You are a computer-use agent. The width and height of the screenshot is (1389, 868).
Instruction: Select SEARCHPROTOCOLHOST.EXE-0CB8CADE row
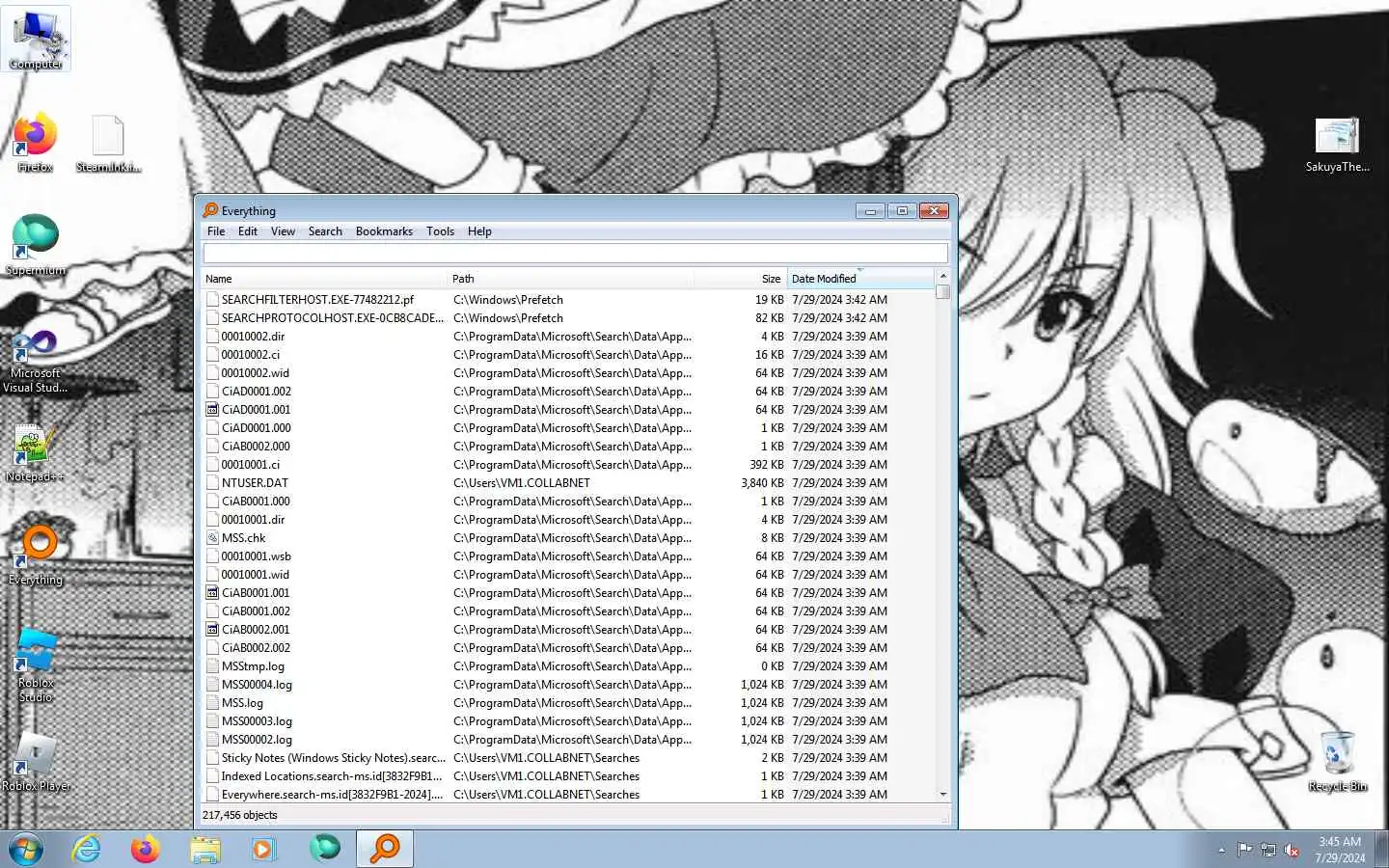click(x=567, y=318)
